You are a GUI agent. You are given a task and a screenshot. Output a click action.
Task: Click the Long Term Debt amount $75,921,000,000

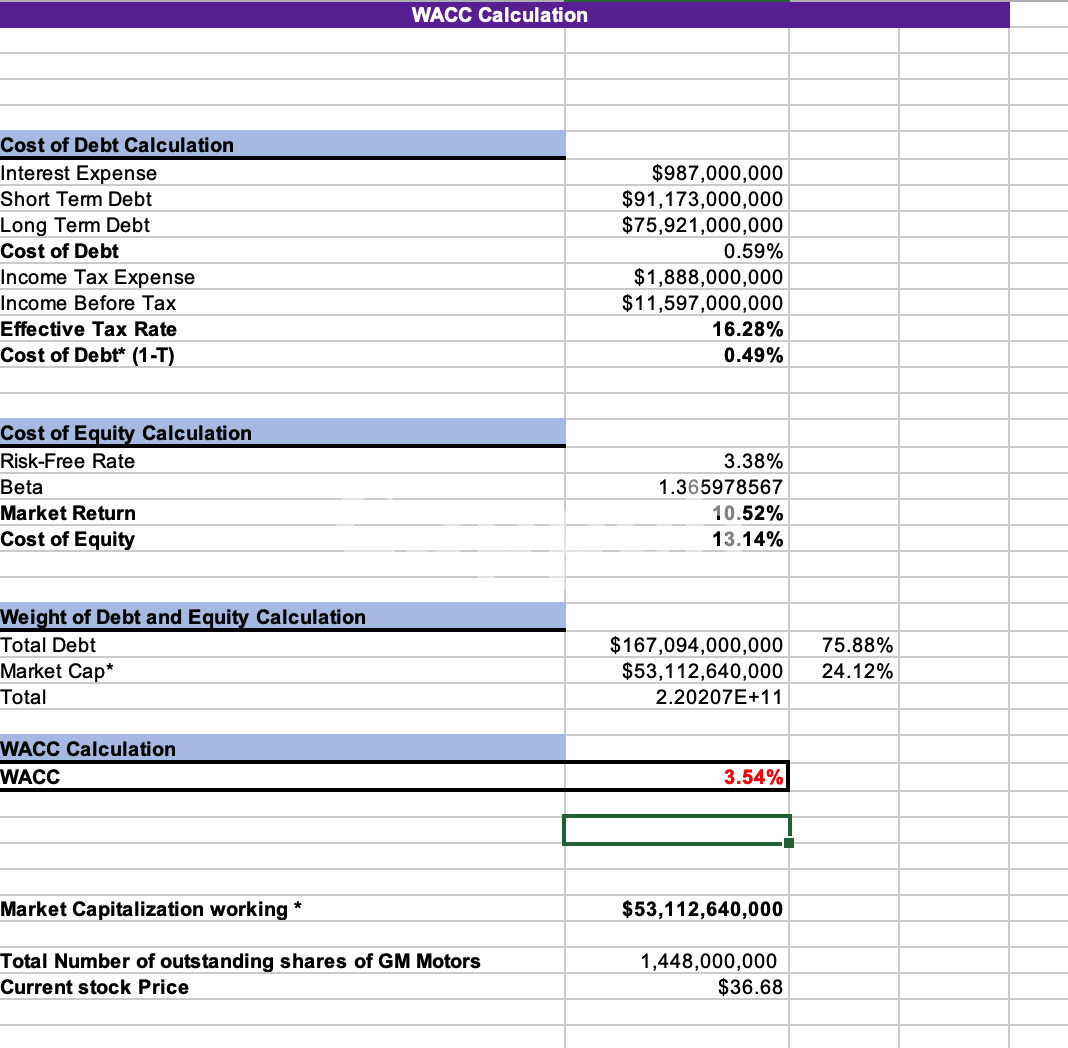pos(702,225)
